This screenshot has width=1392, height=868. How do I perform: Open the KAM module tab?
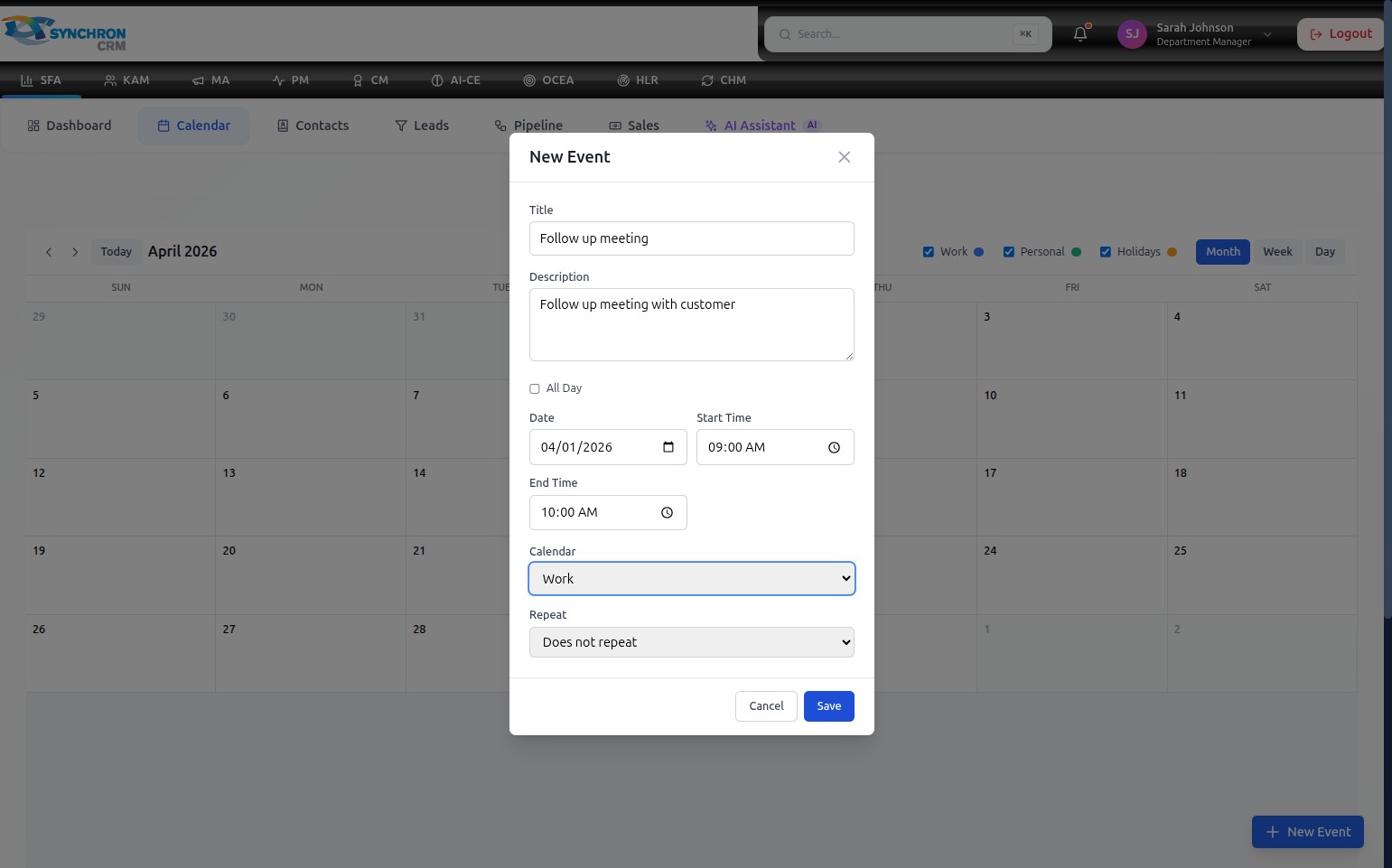click(x=126, y=80)
